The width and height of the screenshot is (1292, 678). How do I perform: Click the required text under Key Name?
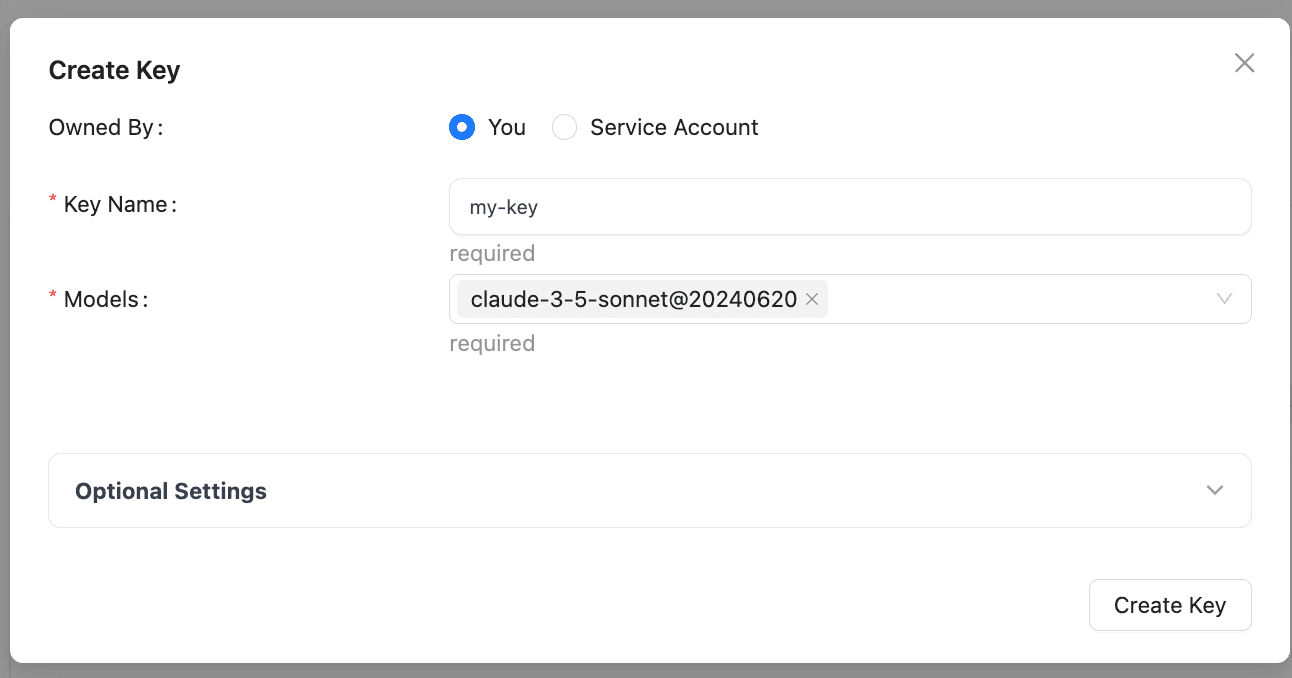point(492,253)
